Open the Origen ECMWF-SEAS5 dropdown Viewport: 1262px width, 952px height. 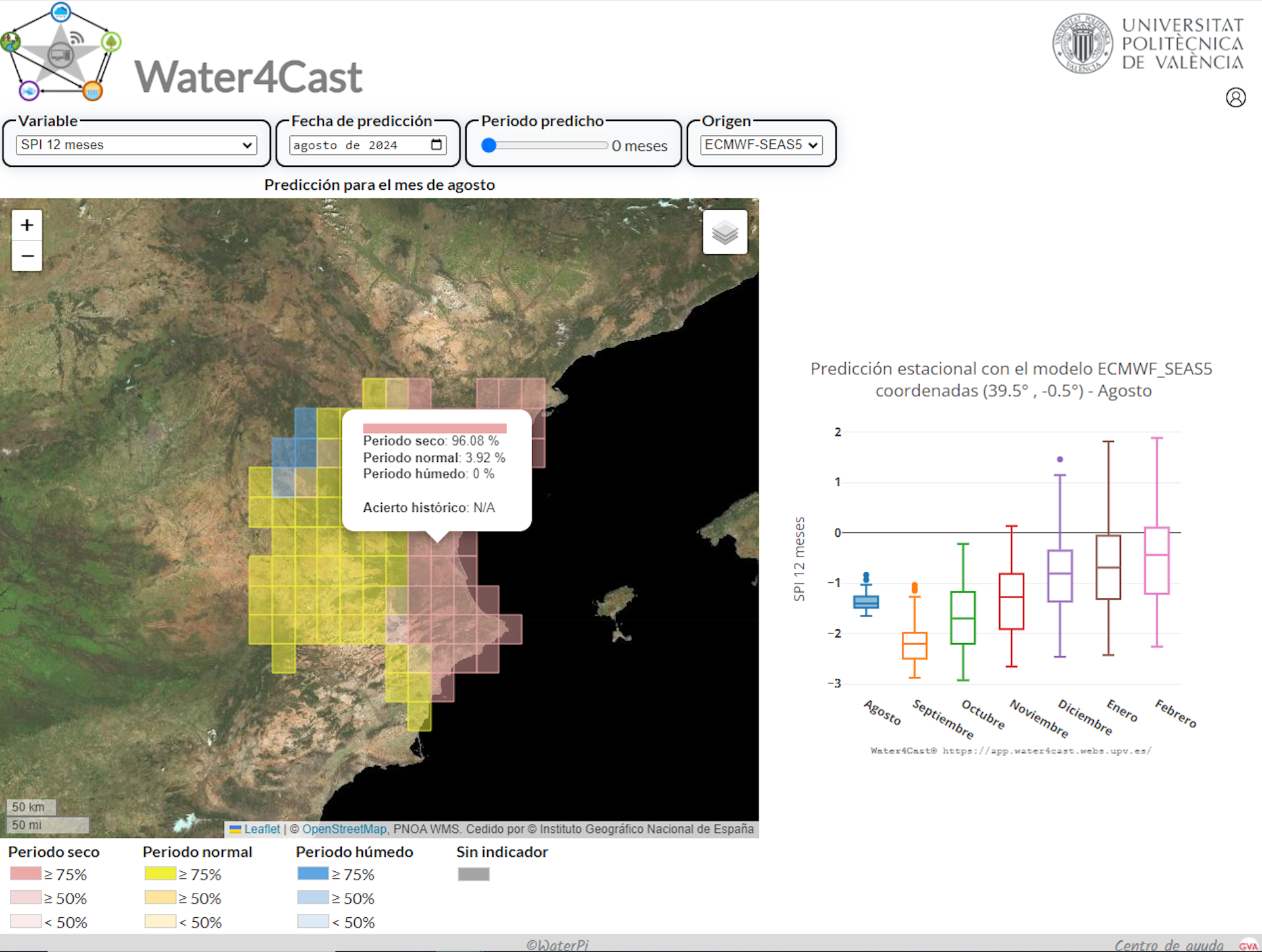[761, 145]
